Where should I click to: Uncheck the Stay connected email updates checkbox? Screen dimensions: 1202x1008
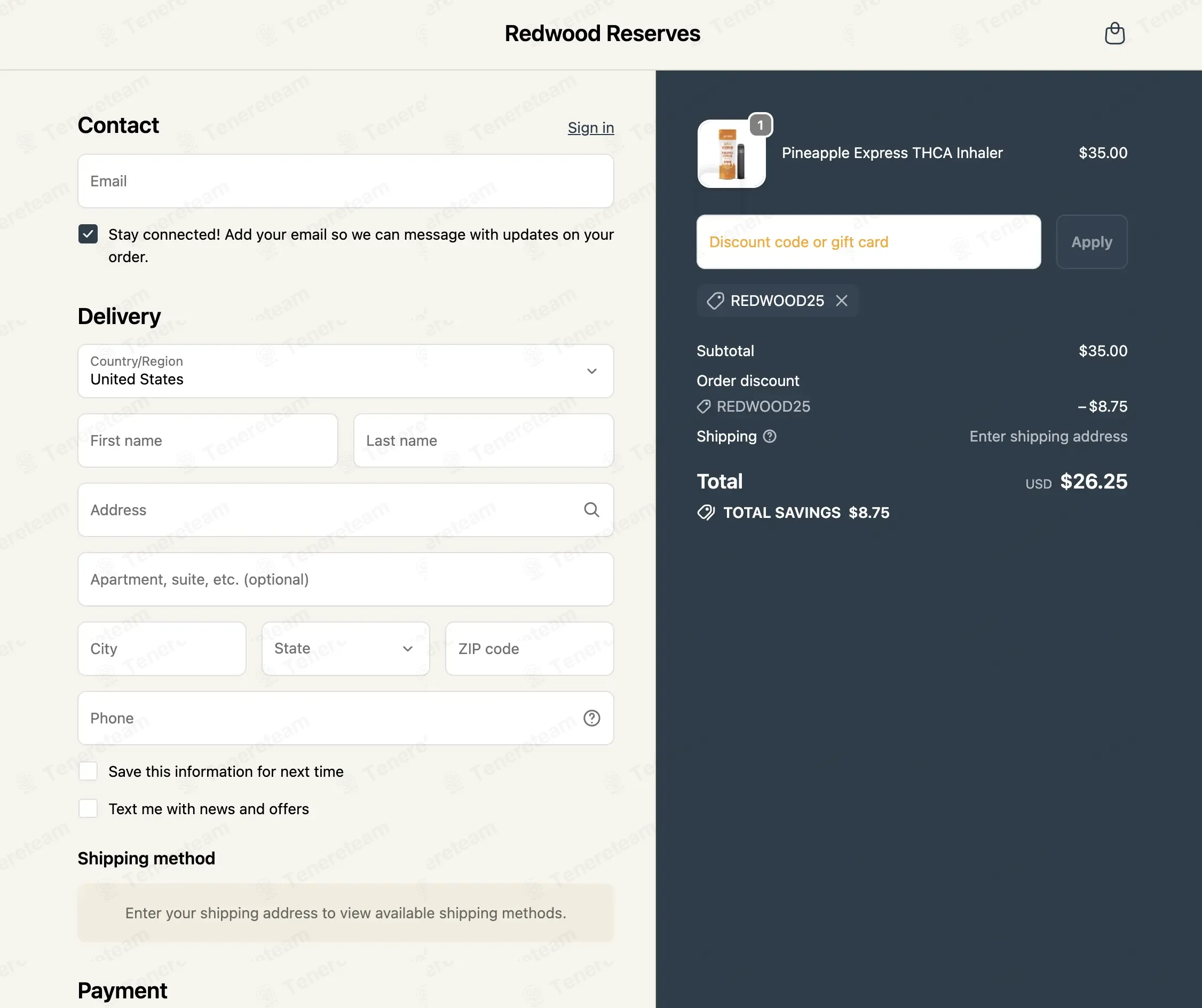click(88, 234)
